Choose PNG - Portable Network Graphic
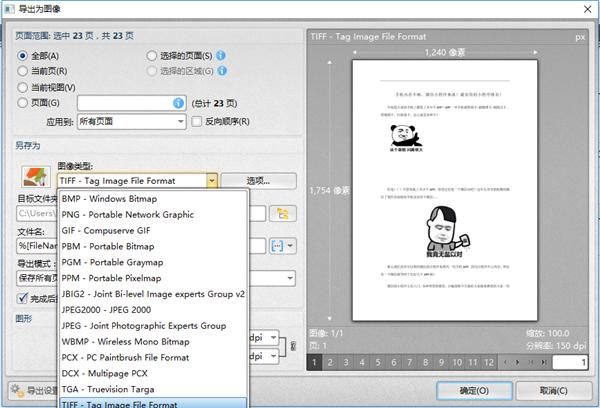The height and width of the screenshot is (408, 600). pyautogui.click(x=153, y=214)
